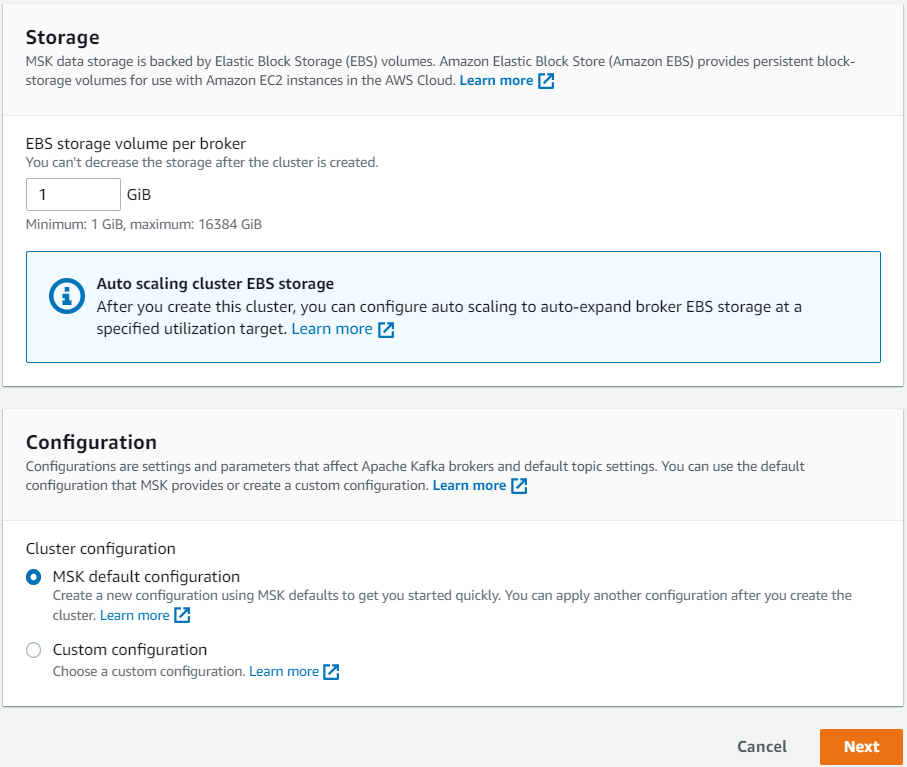Image resolution: width=907 pixels, height=767 pixels.
Task: Click the 'EBS storage volume per broker' label
Action: point(136,143)
